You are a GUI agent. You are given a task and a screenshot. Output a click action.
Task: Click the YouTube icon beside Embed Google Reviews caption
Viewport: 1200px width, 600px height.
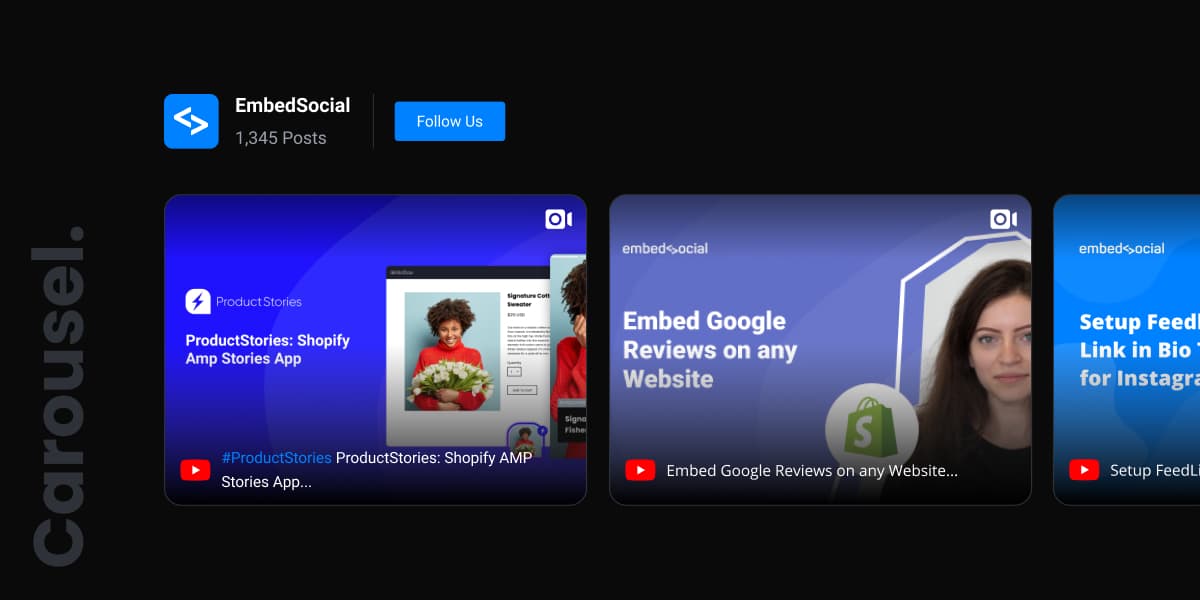[x=640, y=469]
